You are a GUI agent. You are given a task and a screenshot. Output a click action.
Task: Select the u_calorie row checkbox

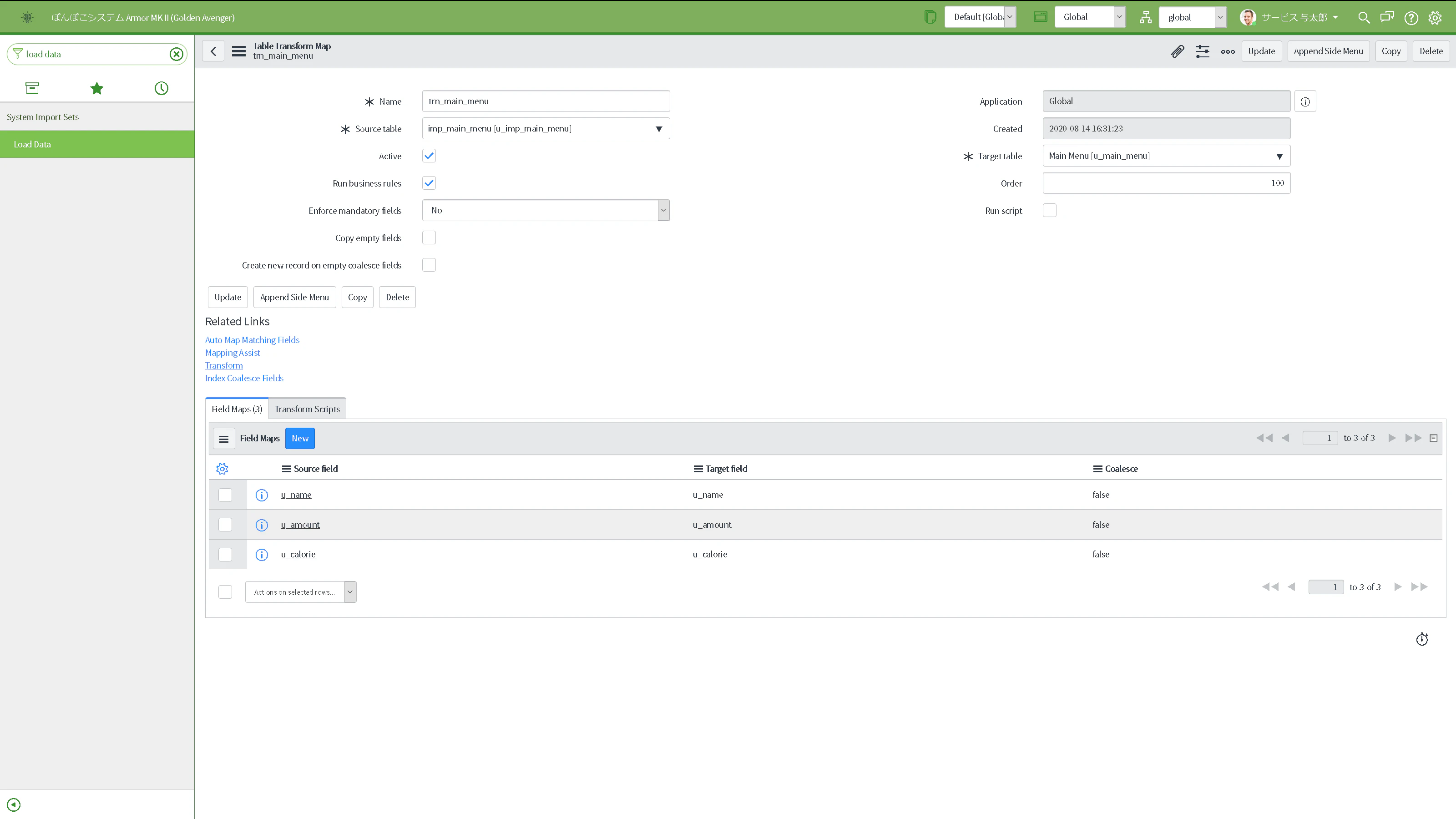tap(225, 555)
